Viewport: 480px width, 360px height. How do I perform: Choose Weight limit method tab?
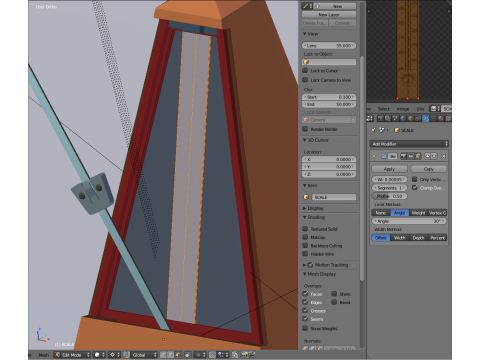418,213
